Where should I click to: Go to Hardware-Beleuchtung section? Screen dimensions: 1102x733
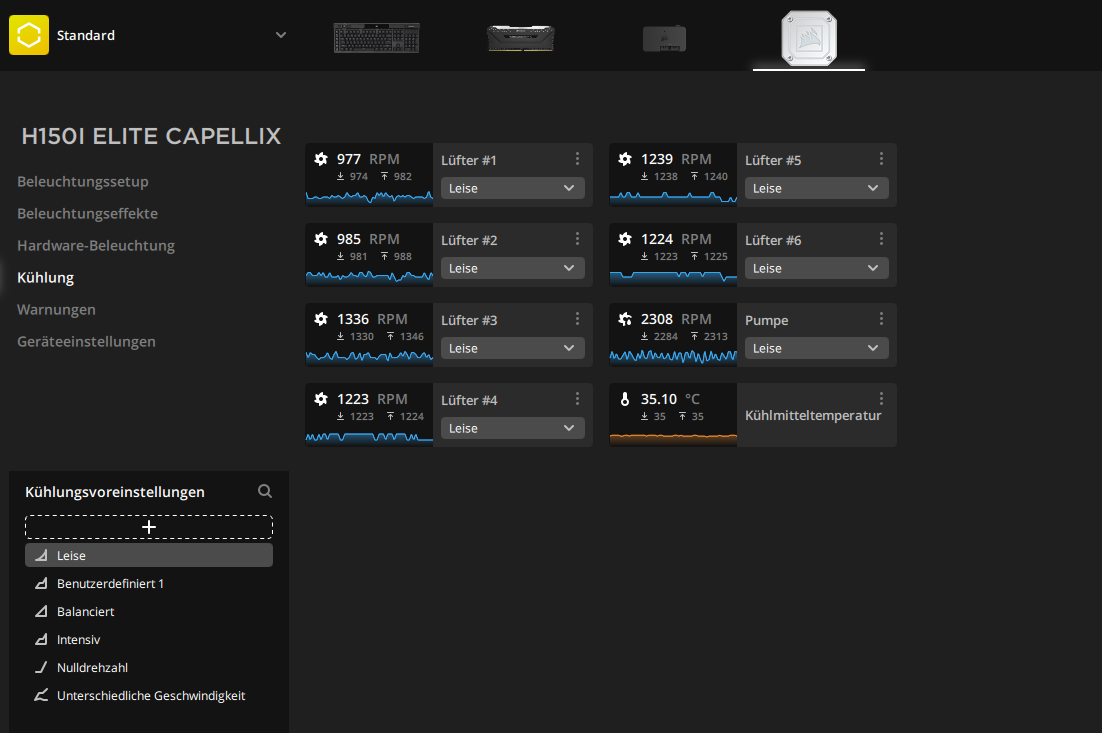pos(96,245)
